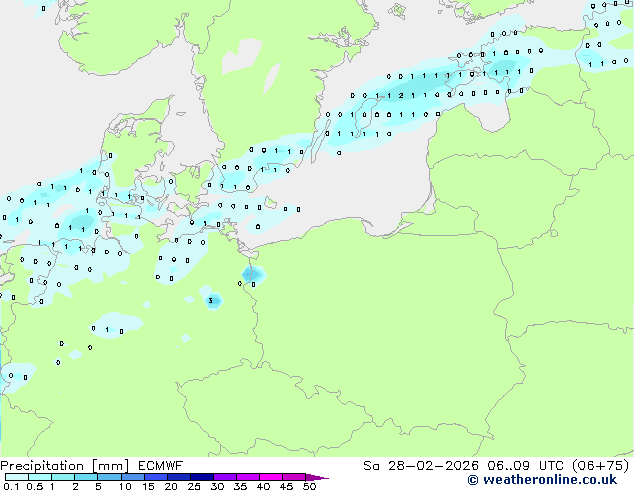This screenshot has width=634, height=490.
Task: Click the 40–45 mm bright magenta legend swatch
Action: tap(271, 477)
